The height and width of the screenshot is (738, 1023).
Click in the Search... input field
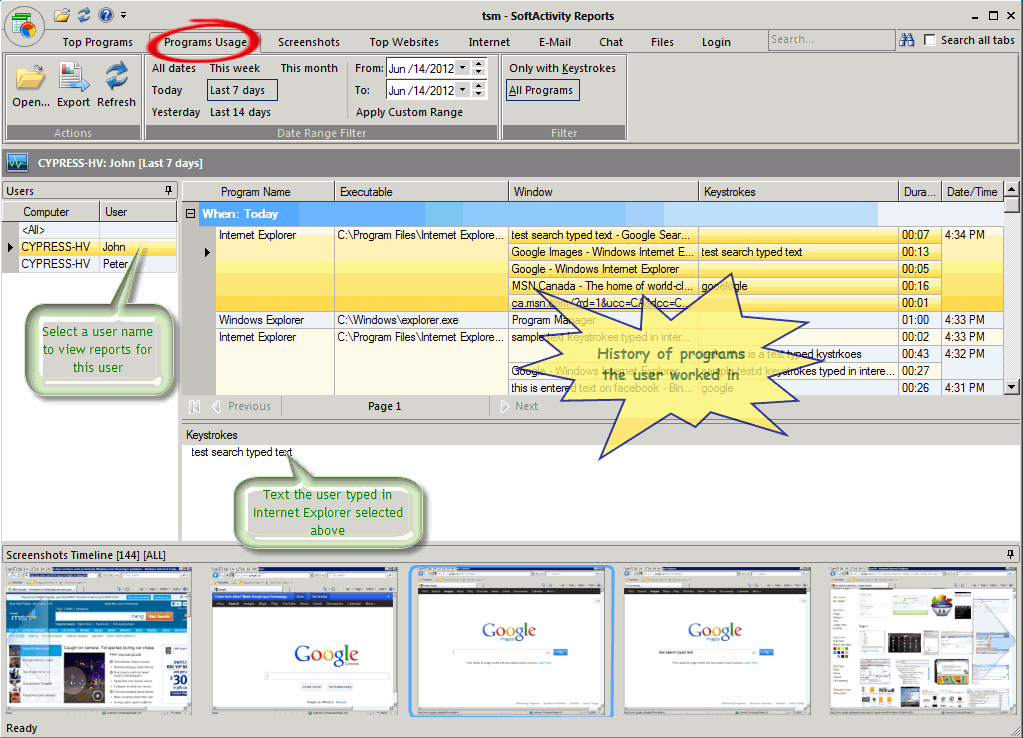coord(831,40)
